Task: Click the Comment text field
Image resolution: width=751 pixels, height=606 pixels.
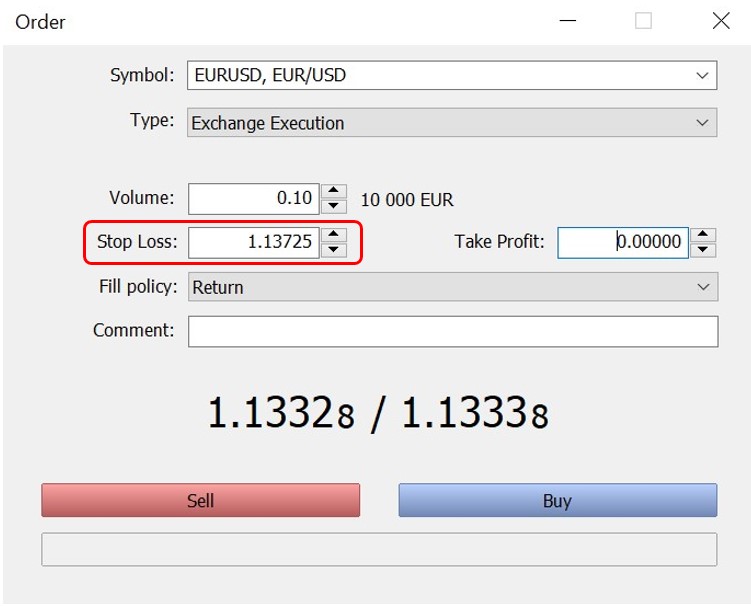Action: [453, 331]
